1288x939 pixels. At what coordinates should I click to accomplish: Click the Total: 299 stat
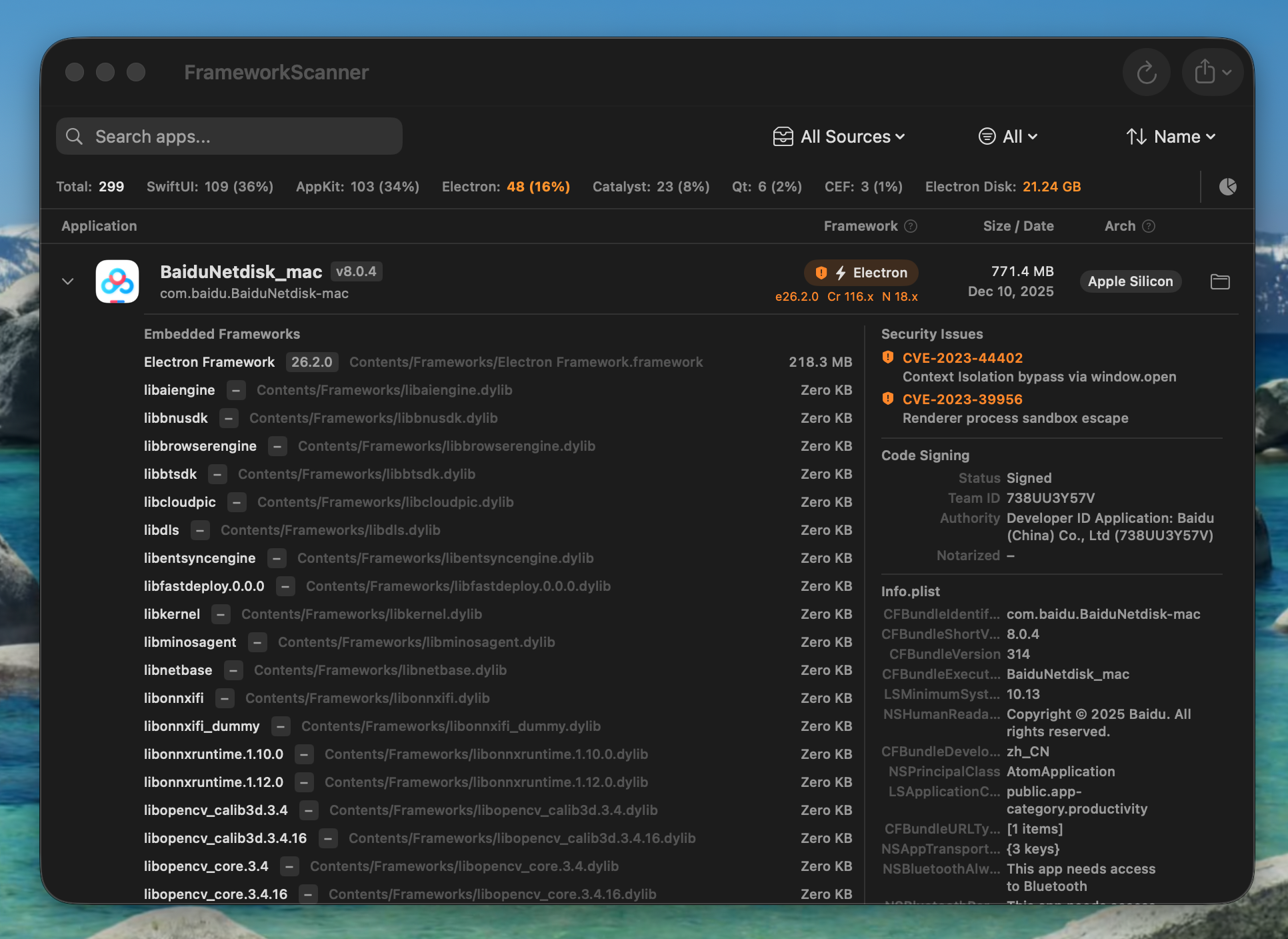[90, 187]
